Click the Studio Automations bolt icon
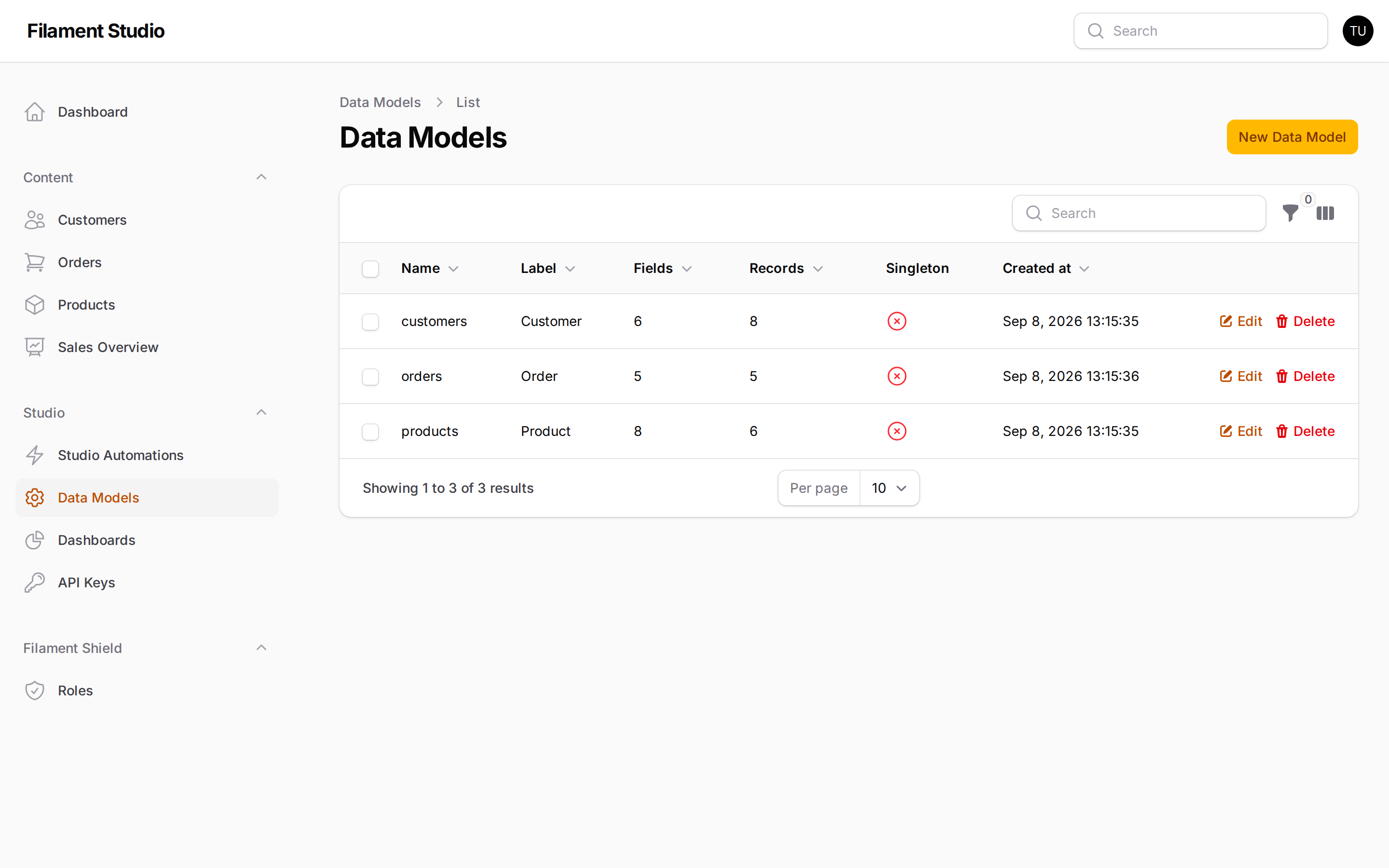Screen dimensions: 1389x868 pyautogui.click(x=34, y=455)
